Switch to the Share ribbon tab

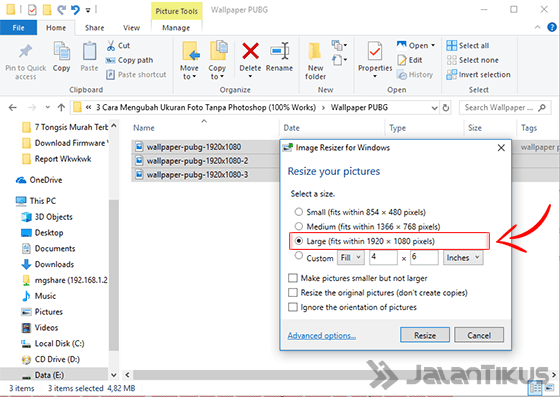[95, 27]
